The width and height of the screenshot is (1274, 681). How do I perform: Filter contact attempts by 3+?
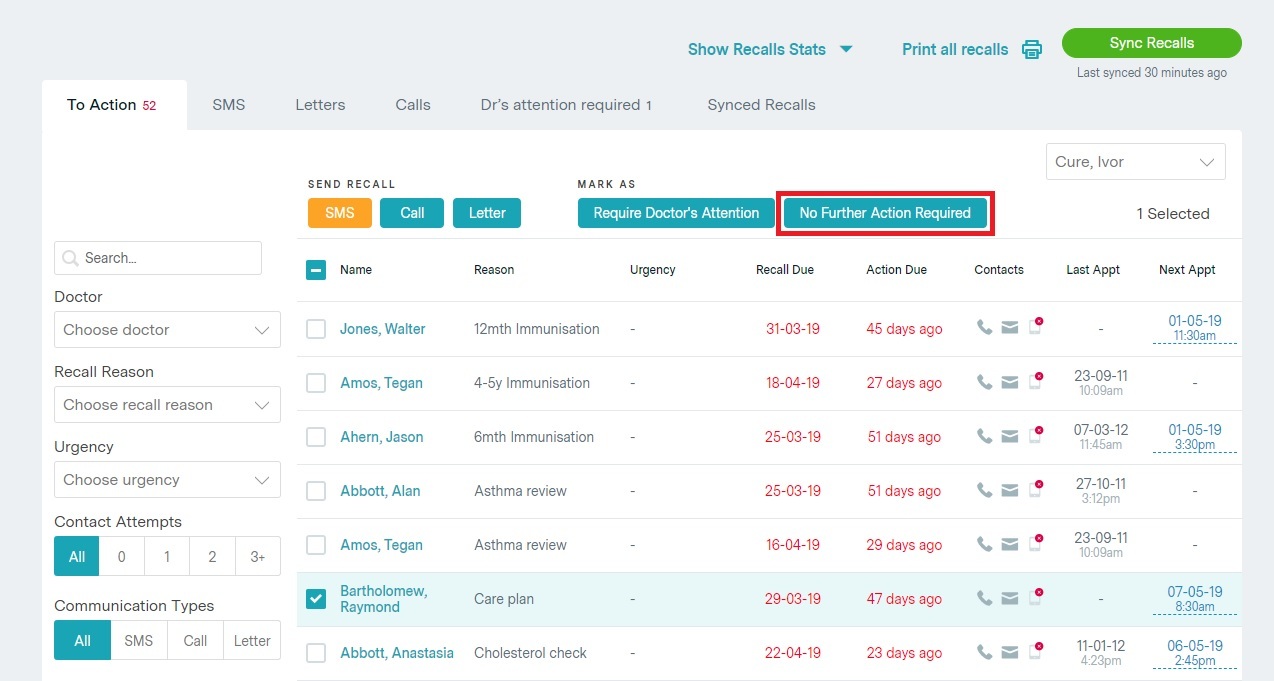[x=257, y=557]
